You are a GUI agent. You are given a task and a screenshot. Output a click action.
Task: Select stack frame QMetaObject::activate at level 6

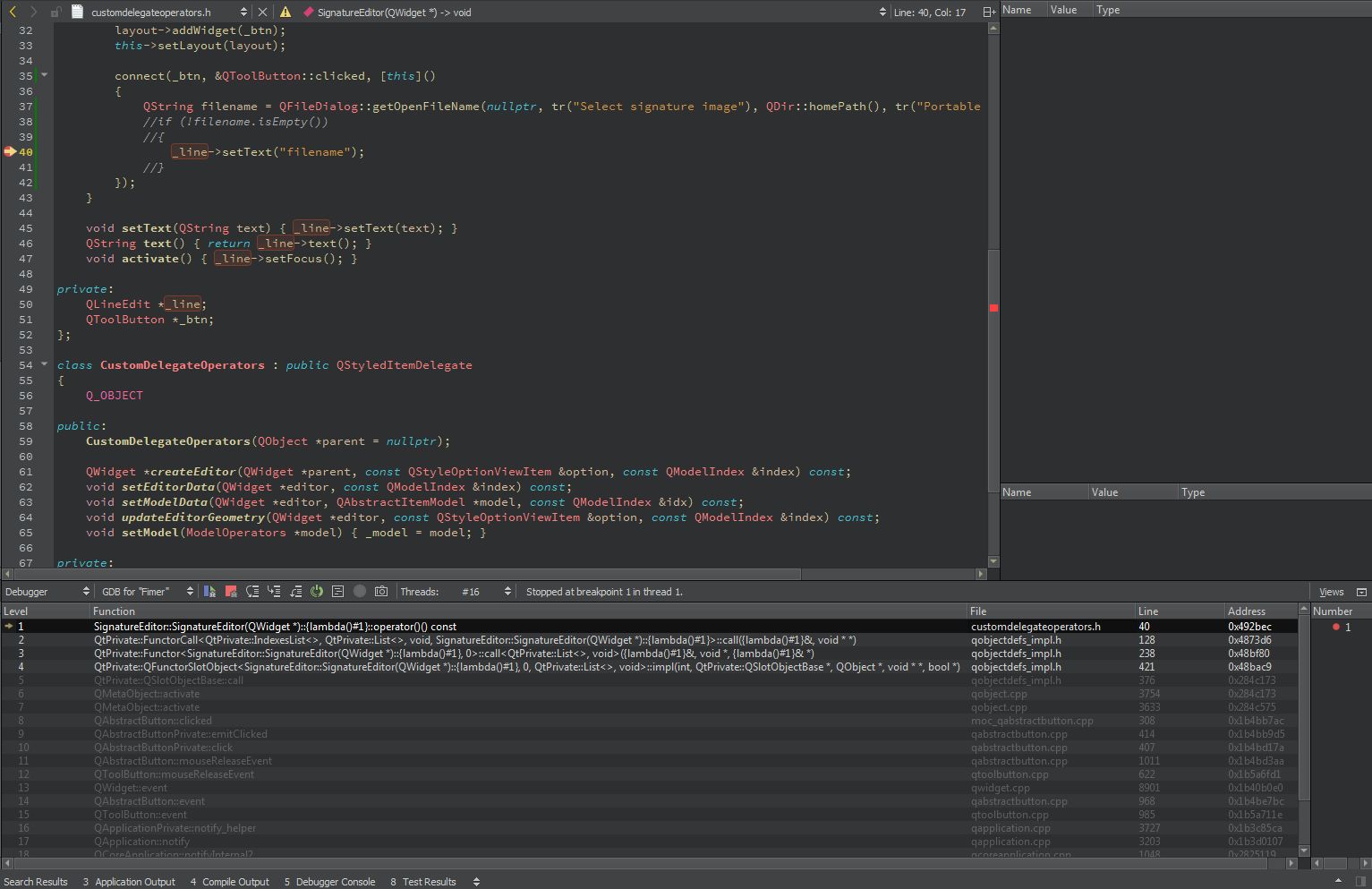click(x=649, y=694)
